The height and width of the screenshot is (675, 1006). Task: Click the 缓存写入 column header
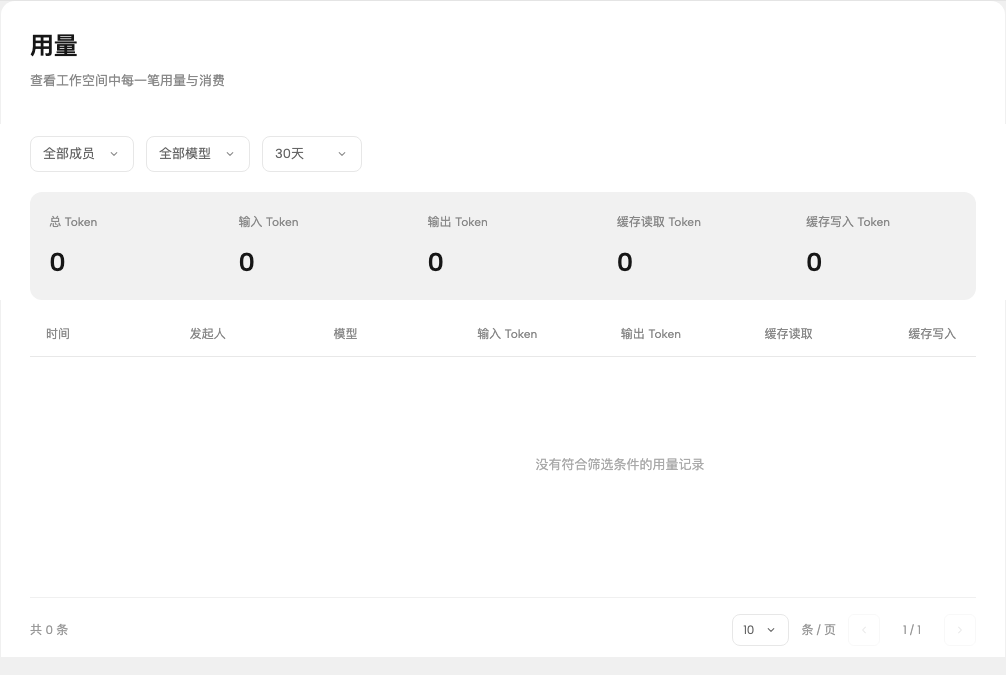(932, 334)
